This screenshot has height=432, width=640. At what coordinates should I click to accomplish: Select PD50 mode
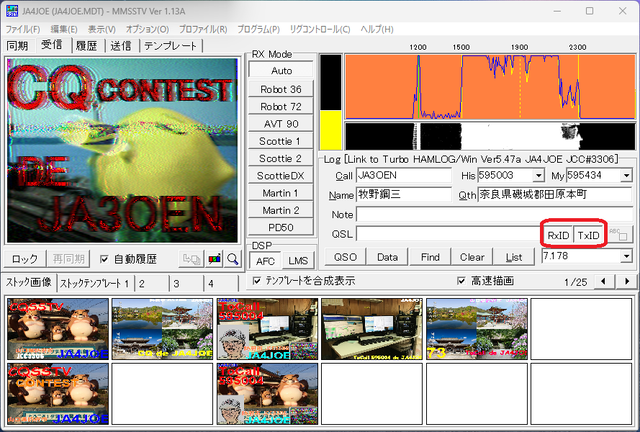pyautogui.click(x=281, y=227)
